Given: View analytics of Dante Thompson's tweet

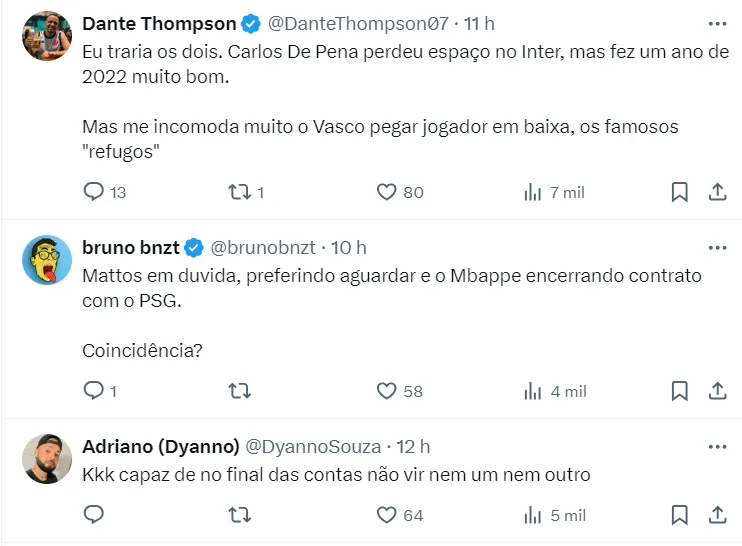Looking at the screenshot, I should [533, 192].
